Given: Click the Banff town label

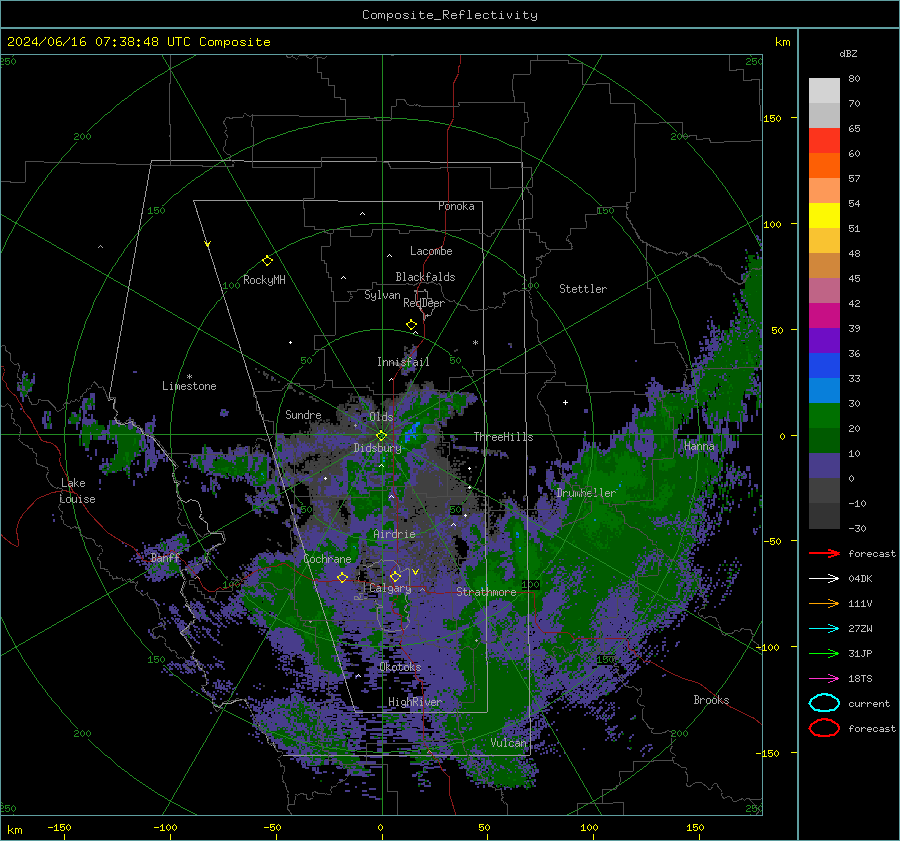Looking at the screenshot, I should [165, 558].
